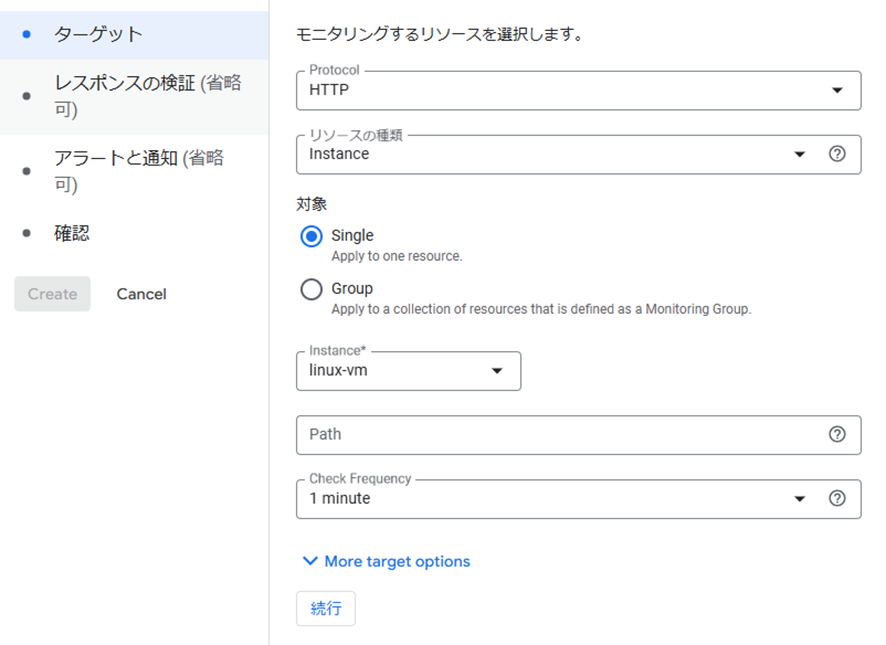Image resolution: width=886 pixels, height=645 pixels.
Task: Select the Single radio button
Action: [311, 236]
